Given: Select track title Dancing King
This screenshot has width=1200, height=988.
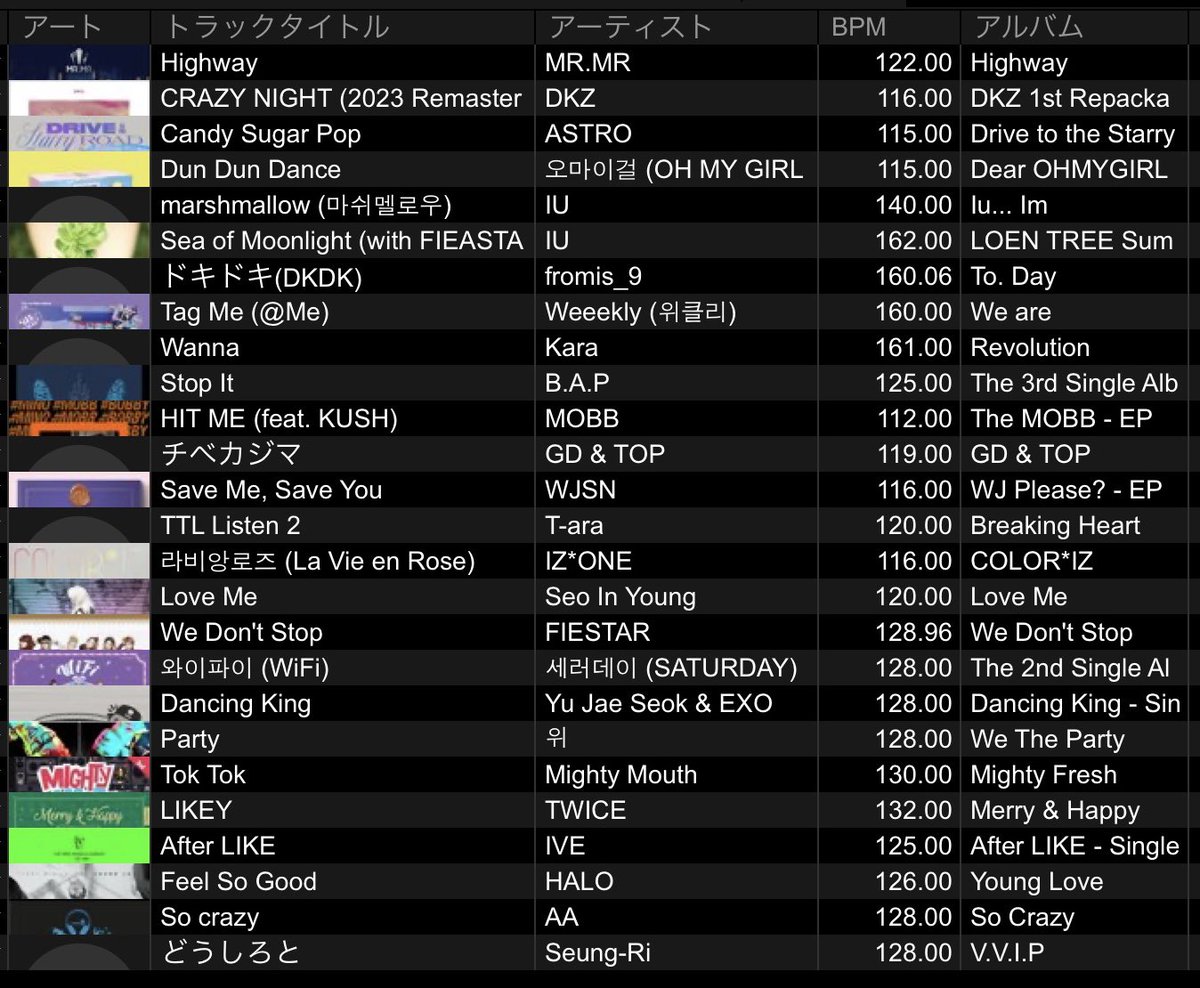Looking at the screenshot, I should tap(236, 704).
